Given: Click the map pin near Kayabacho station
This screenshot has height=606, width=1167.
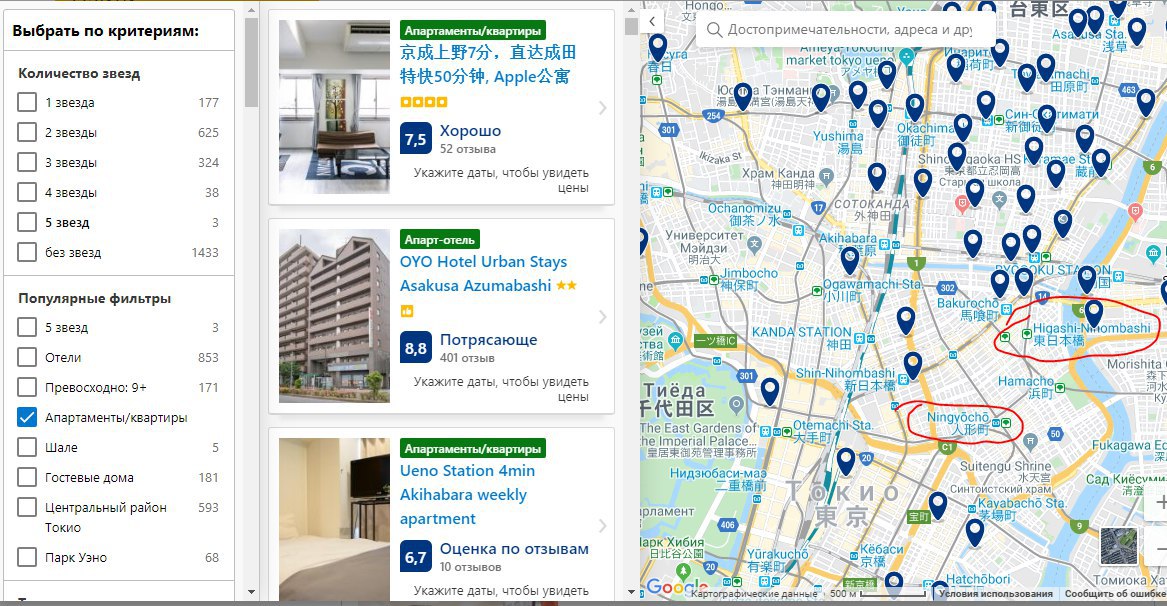Looking at the screenshot, I should click(974, 532).
